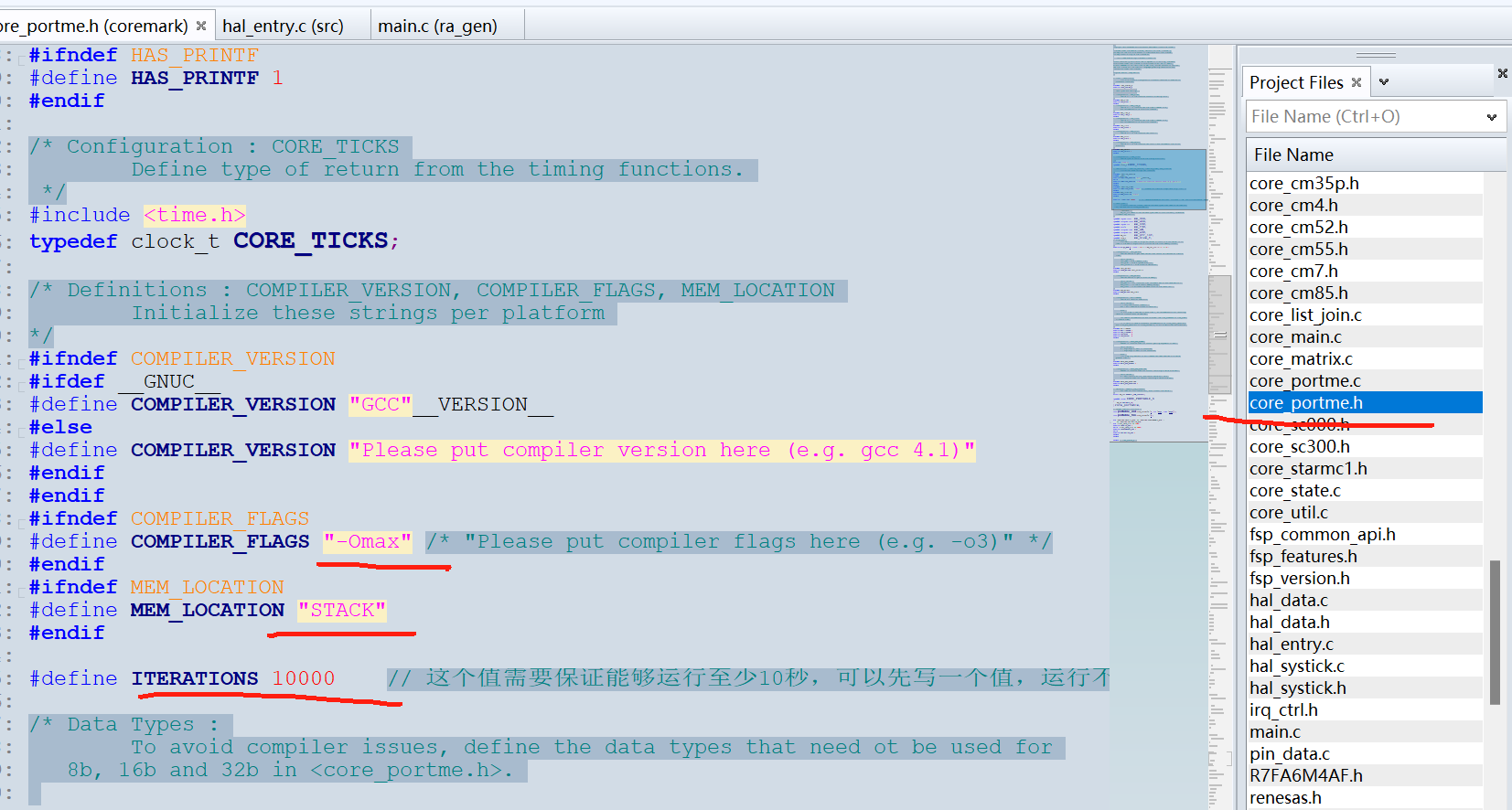Viewport: 1512px width, 810px height.
Task: Click the highlighted core_portme.h file entry
Action: tap(1365, 403)
